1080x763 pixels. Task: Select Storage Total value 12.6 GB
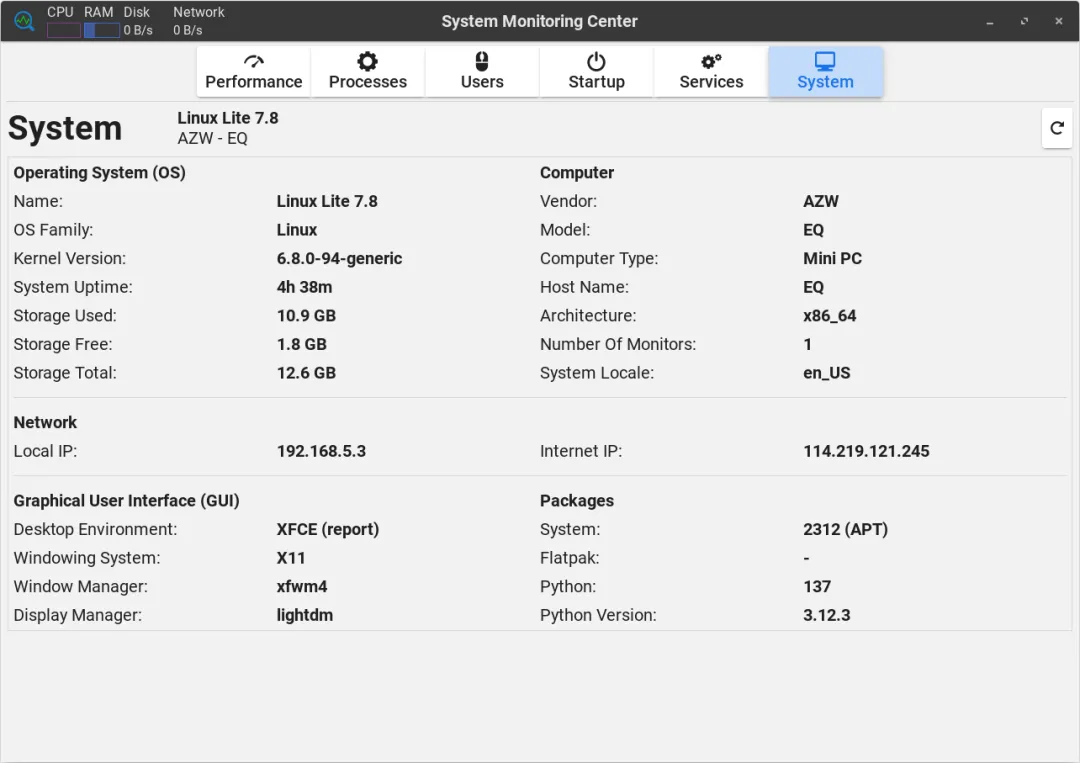[x=307, y=373]
